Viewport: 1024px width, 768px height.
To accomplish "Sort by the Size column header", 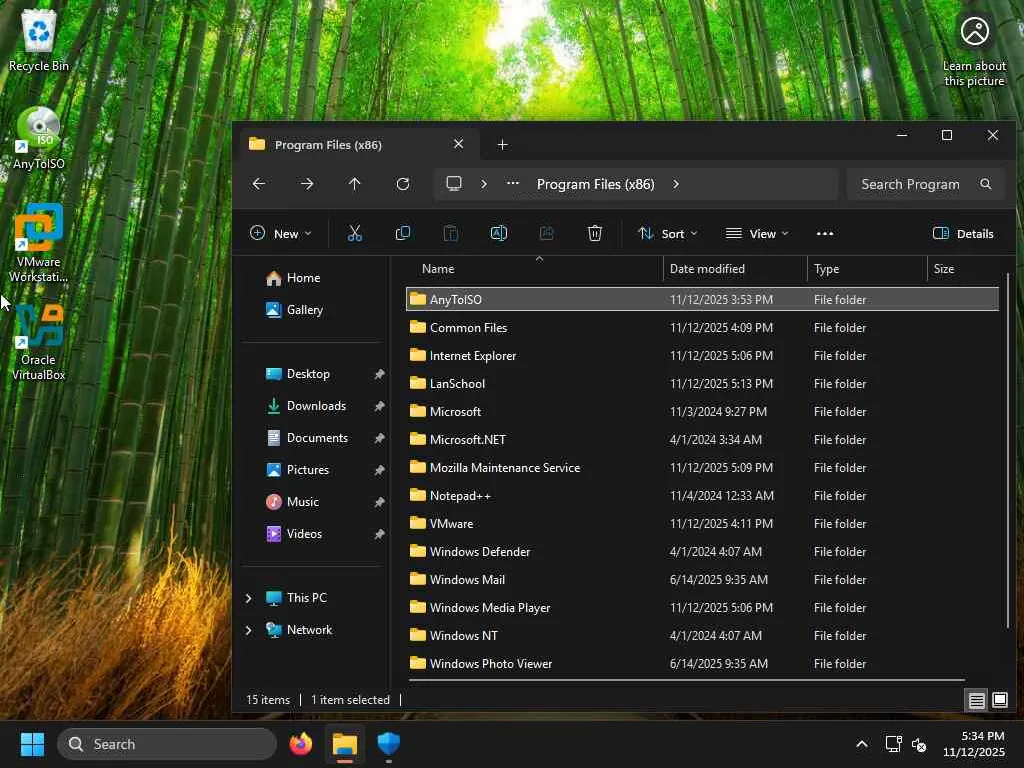I will (x=963, y=268).
